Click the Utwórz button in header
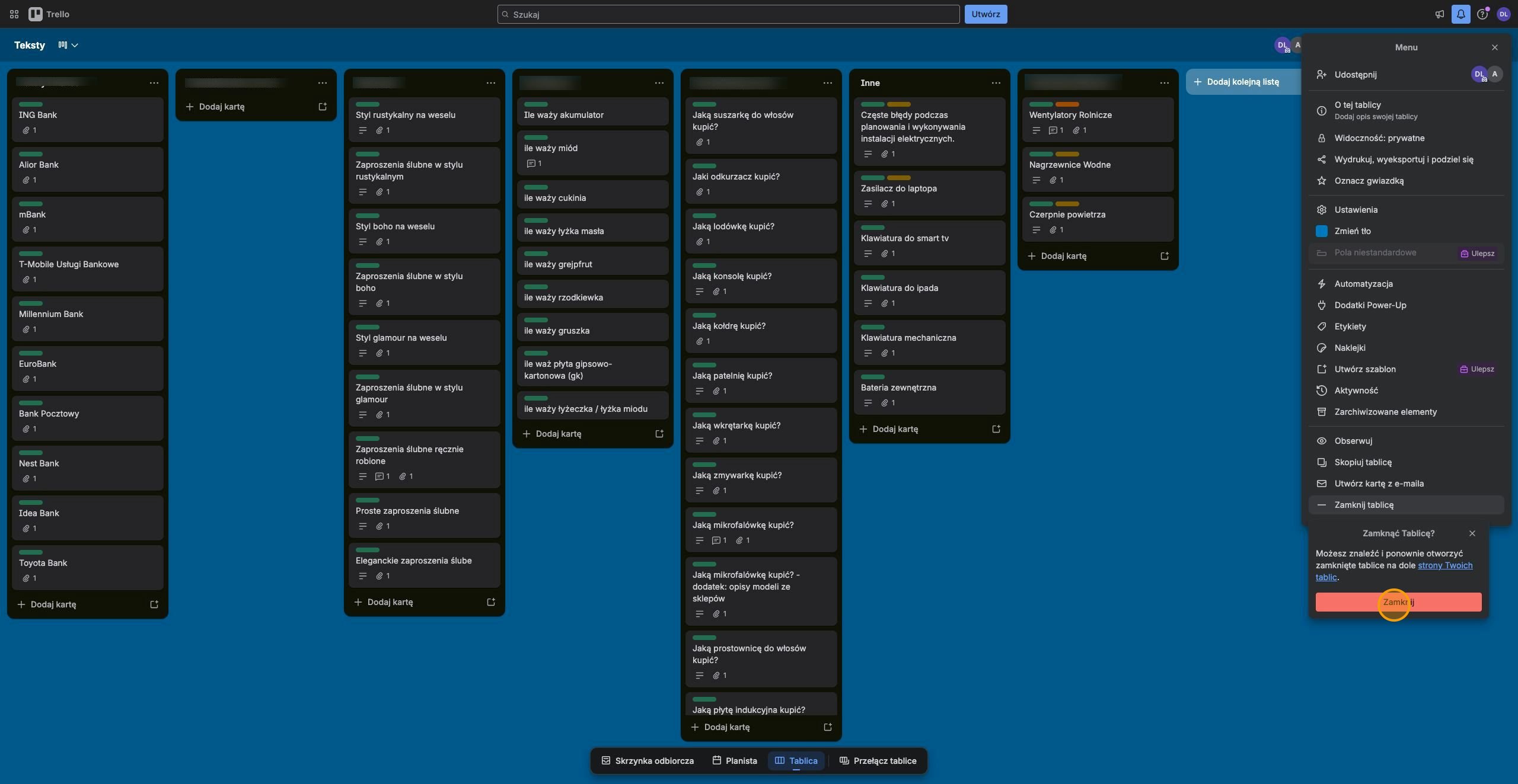This screenshot has height=784, width=1518. (x=986, y=14)
